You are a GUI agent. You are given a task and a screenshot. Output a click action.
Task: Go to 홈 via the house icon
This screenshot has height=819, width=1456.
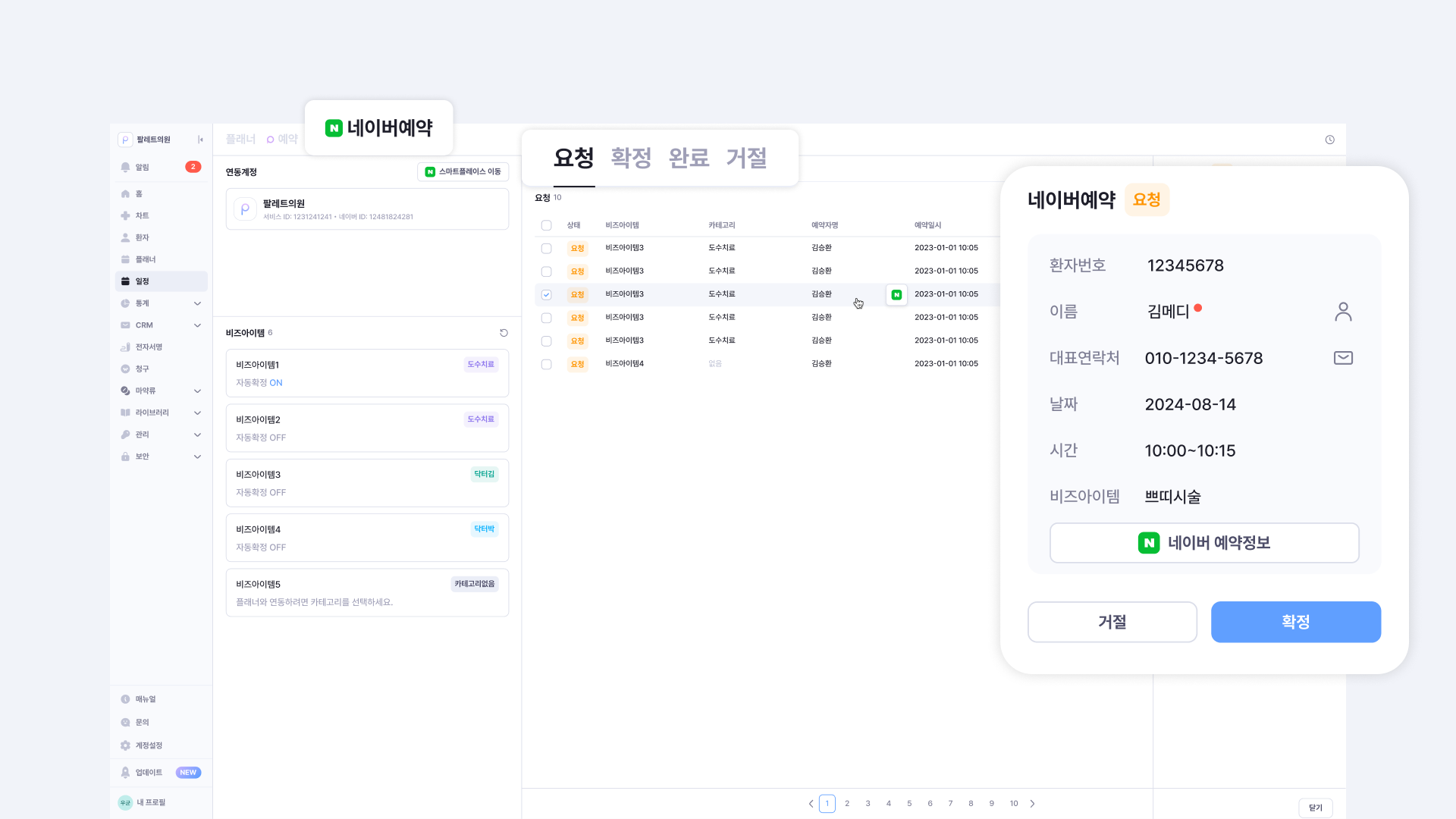point(125,194)
